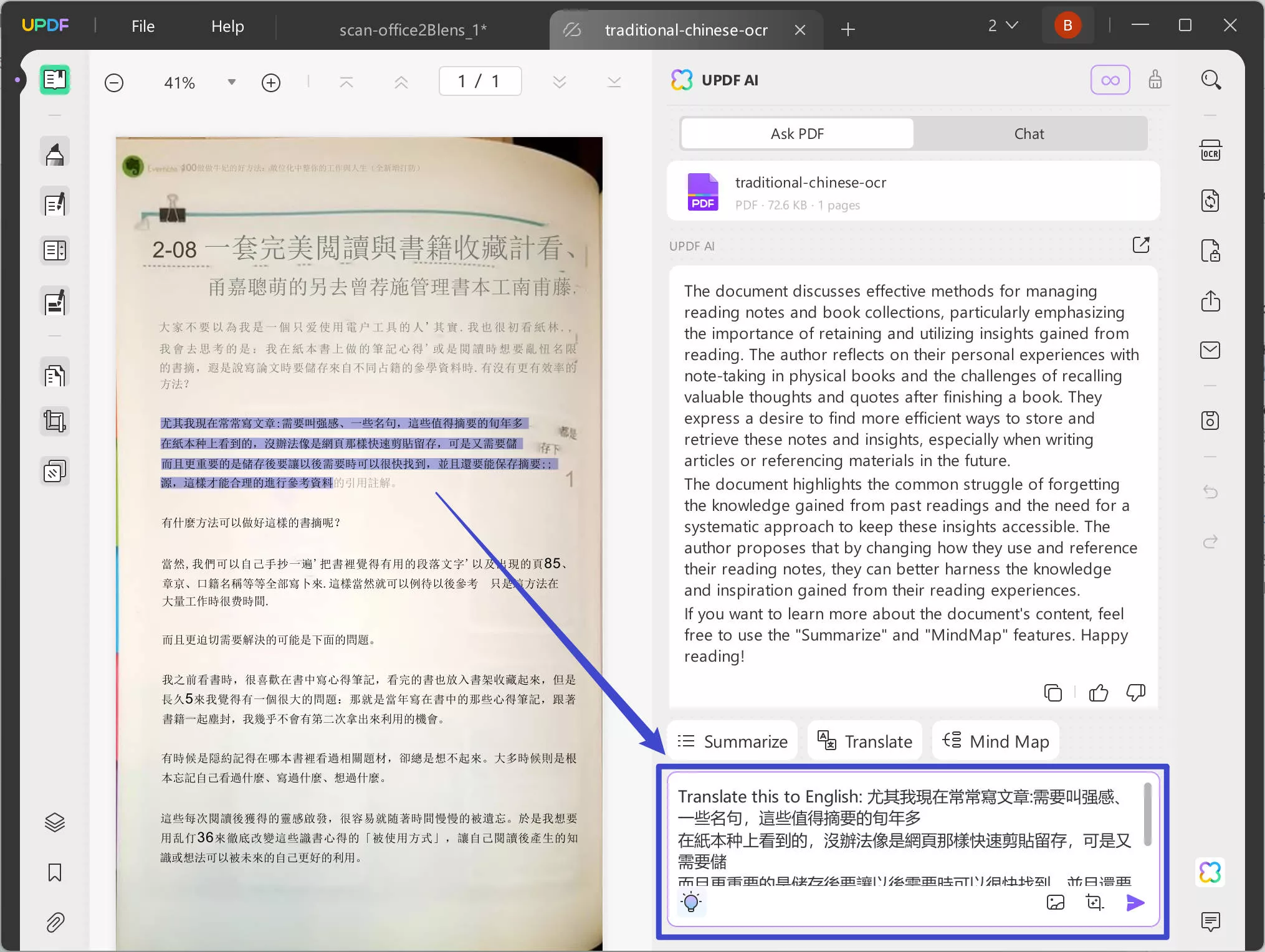Copy the AI summary response

pos(1053,692)
